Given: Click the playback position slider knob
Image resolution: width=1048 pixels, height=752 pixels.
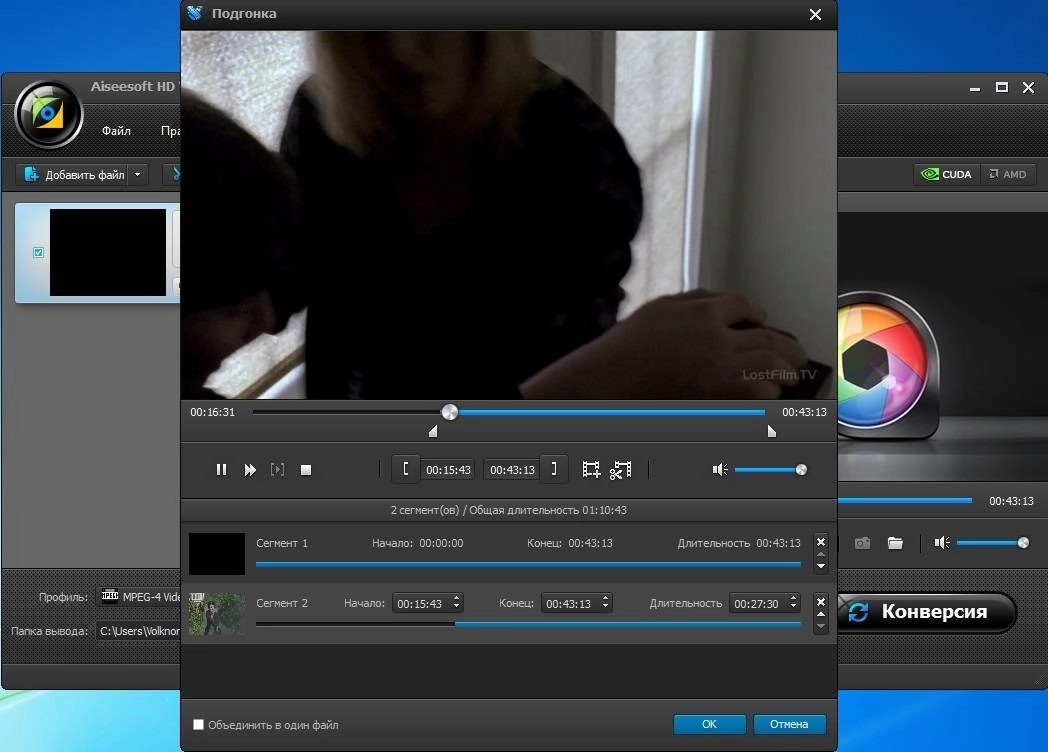Looking at the screenshot, I should click(x=450, y=412).
